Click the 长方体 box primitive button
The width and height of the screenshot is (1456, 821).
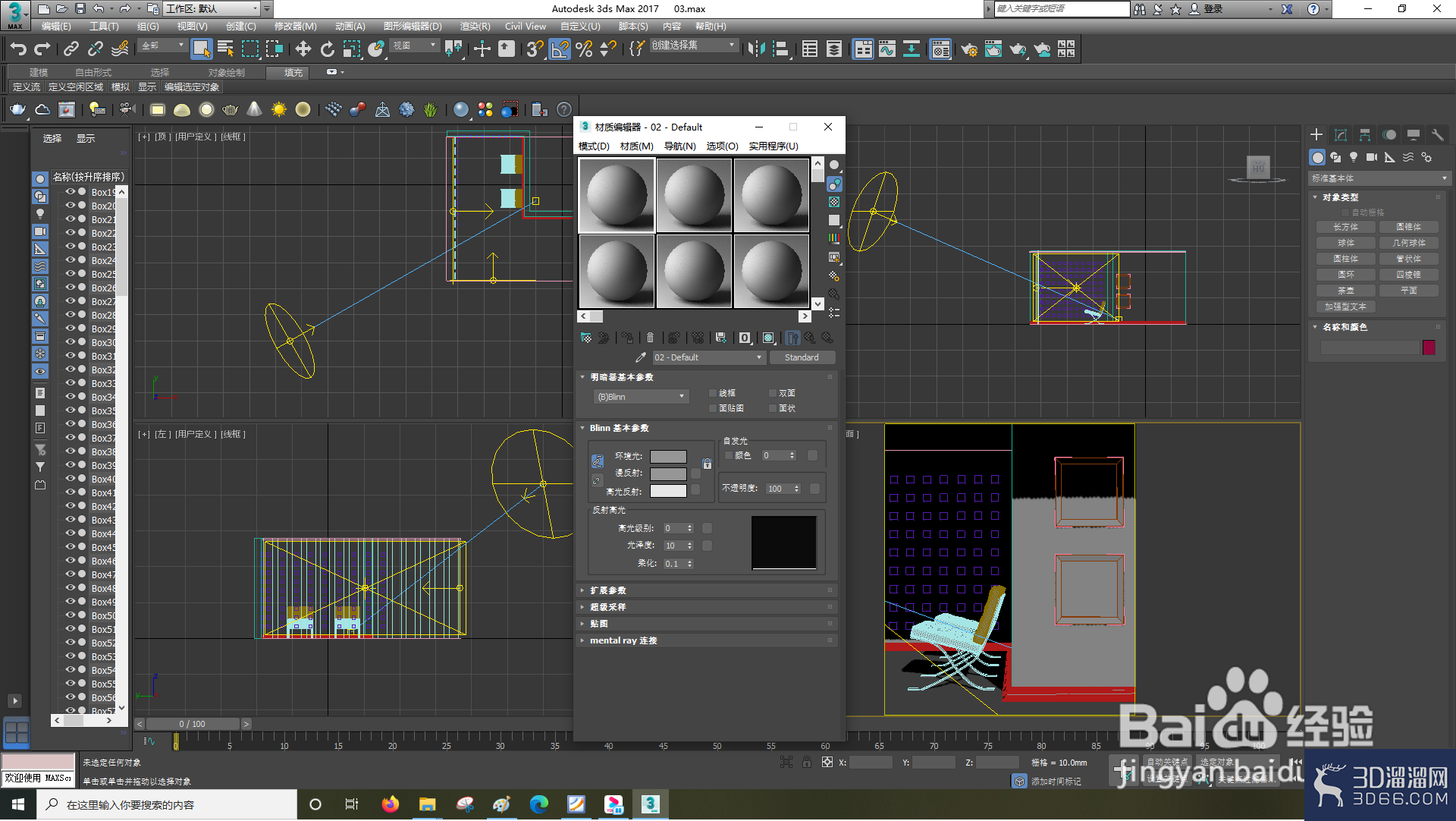(1345, 227)
